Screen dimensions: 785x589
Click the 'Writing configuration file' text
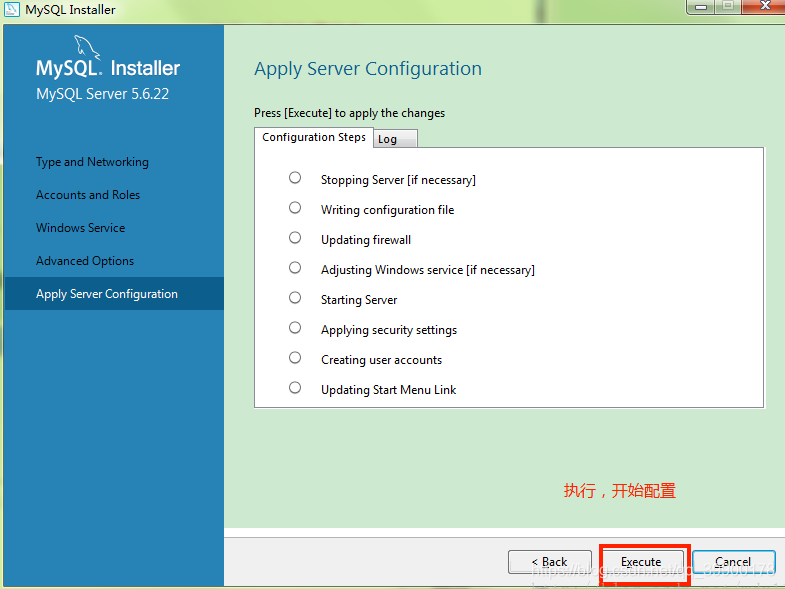387,210
